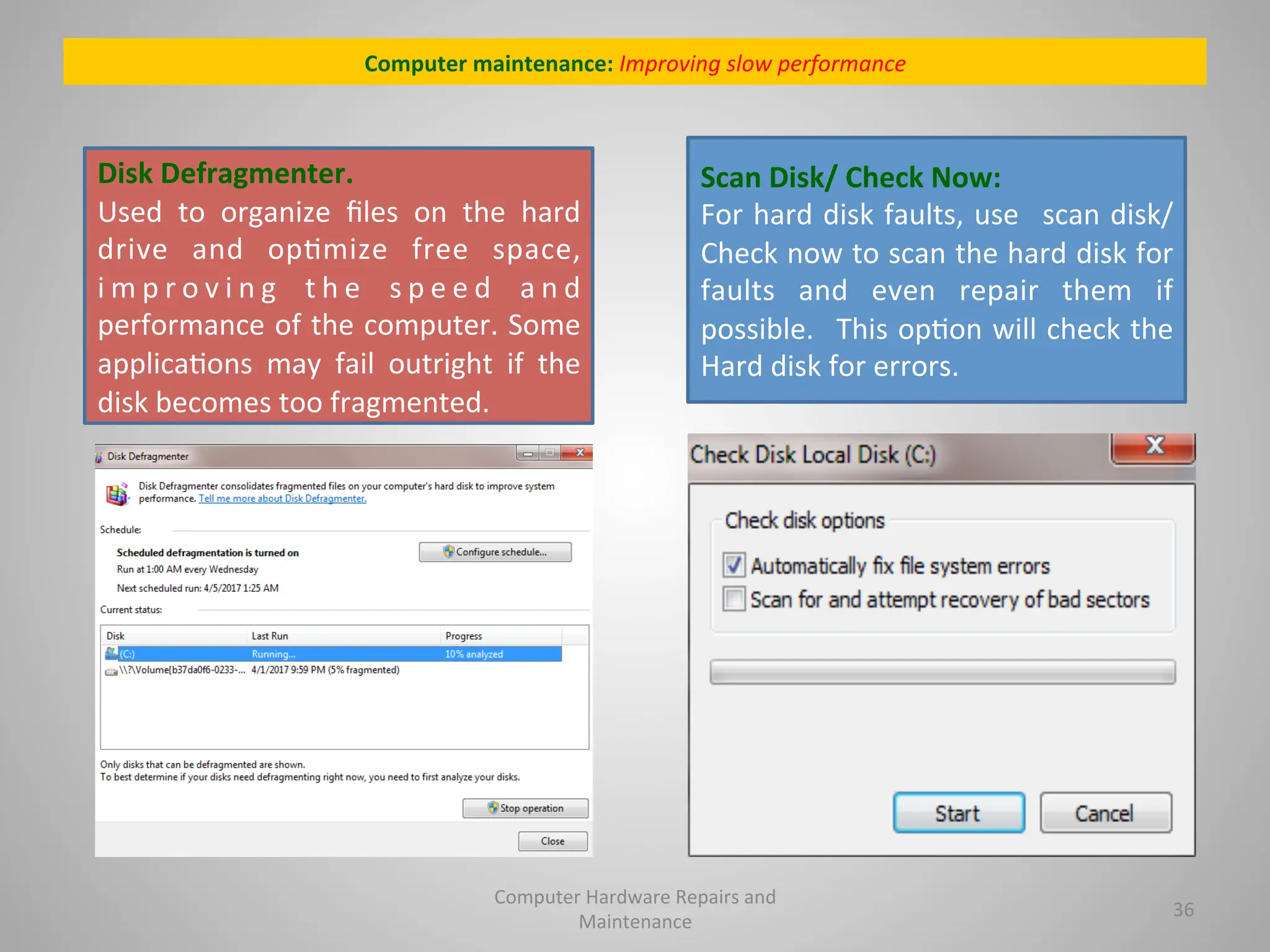1270x952 pixels.
Task: Uncheck Automatically fix file system errors
Action: tap(734, 565)
